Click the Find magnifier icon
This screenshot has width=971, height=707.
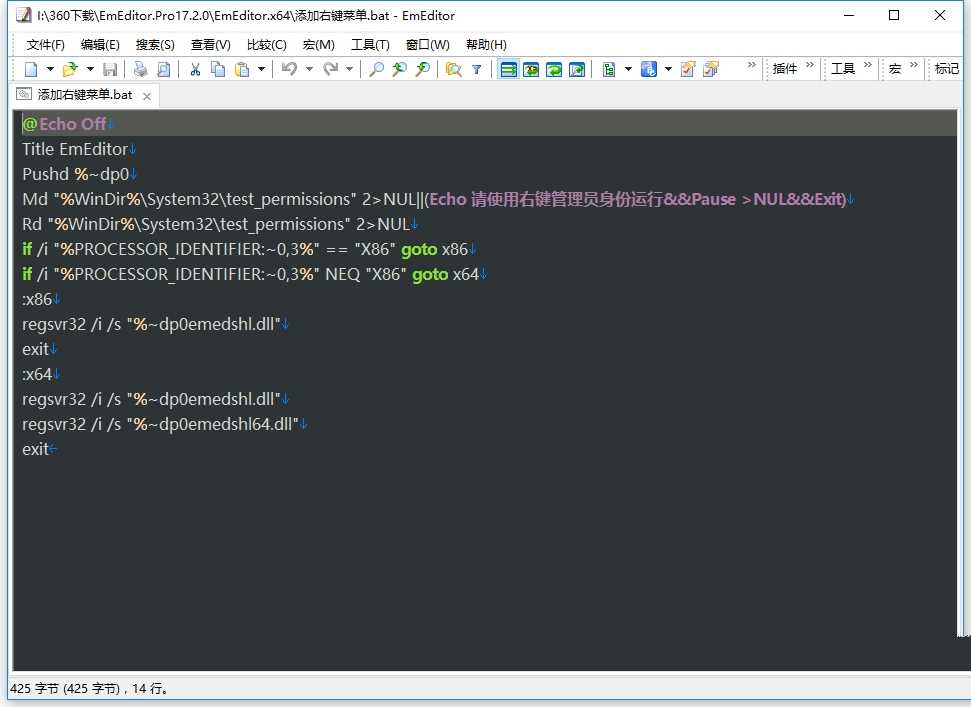(376, 69)
